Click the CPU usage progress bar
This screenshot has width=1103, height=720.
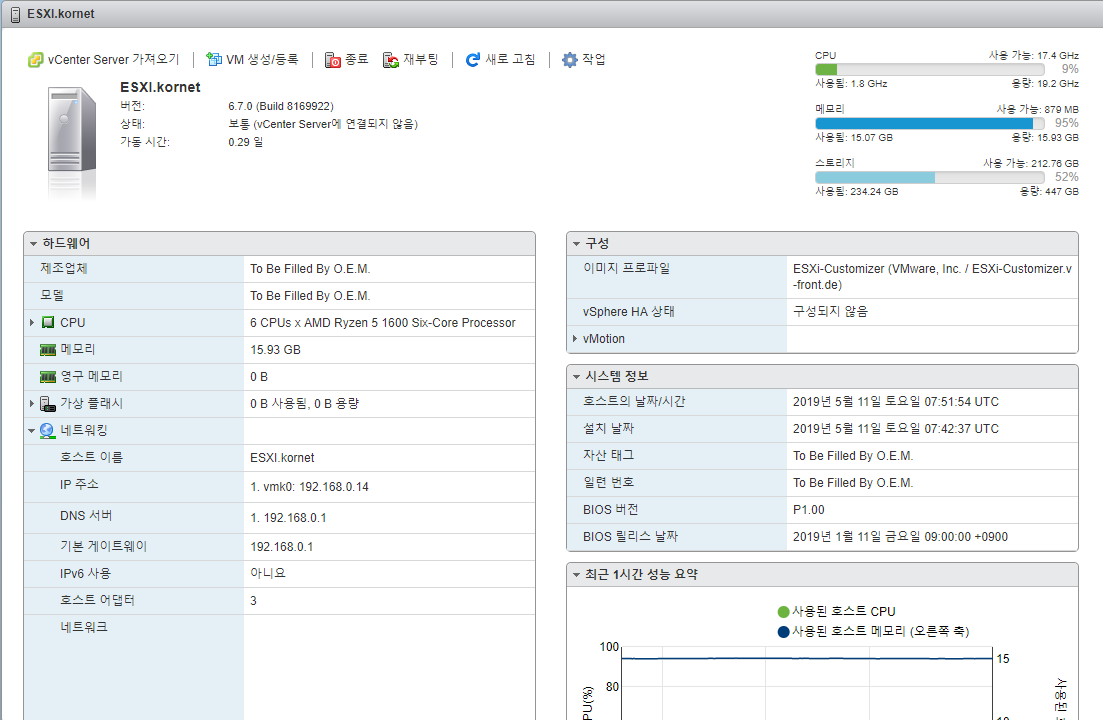(930, 70)
